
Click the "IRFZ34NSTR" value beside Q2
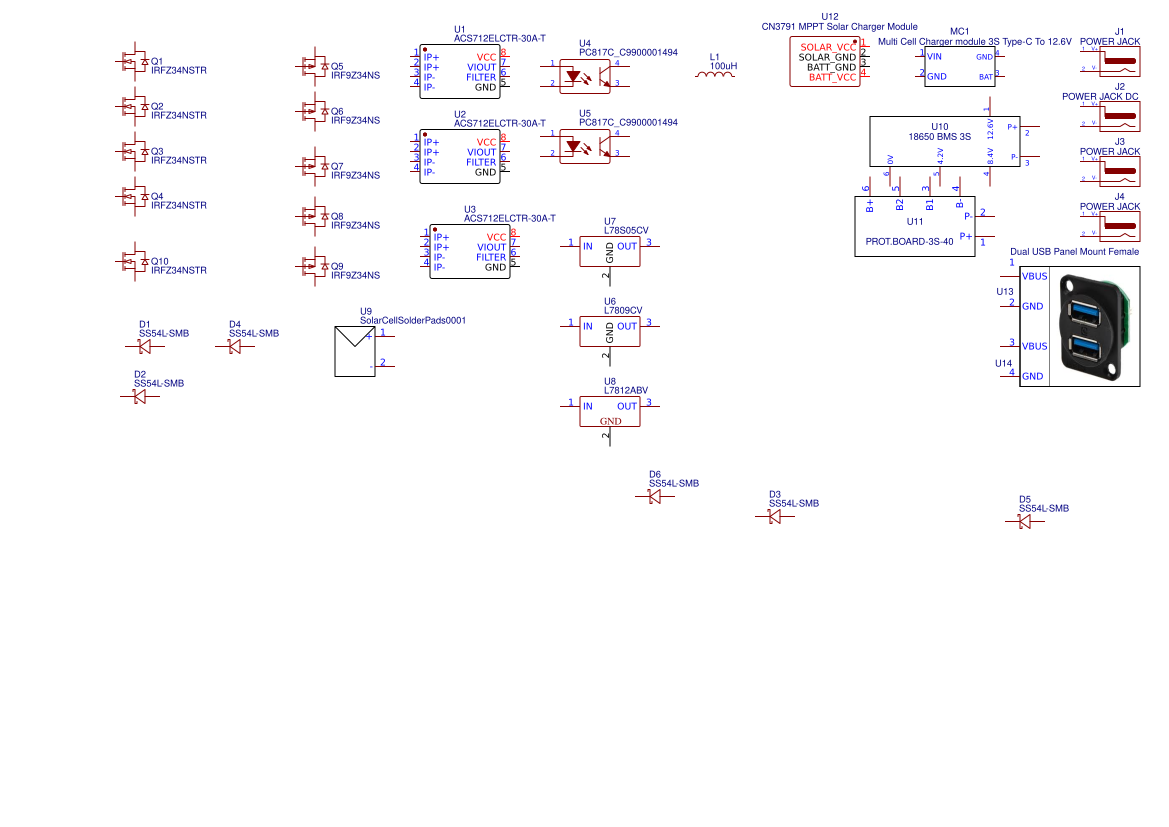[x=179, y=116]
